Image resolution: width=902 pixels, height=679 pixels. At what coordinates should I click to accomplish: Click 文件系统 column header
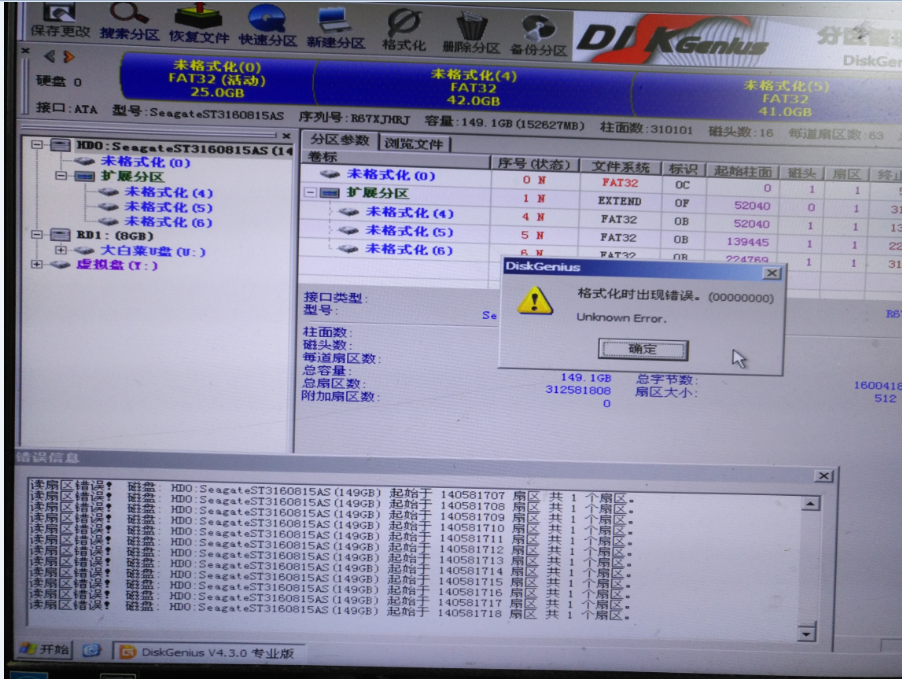tap(620, 167)
